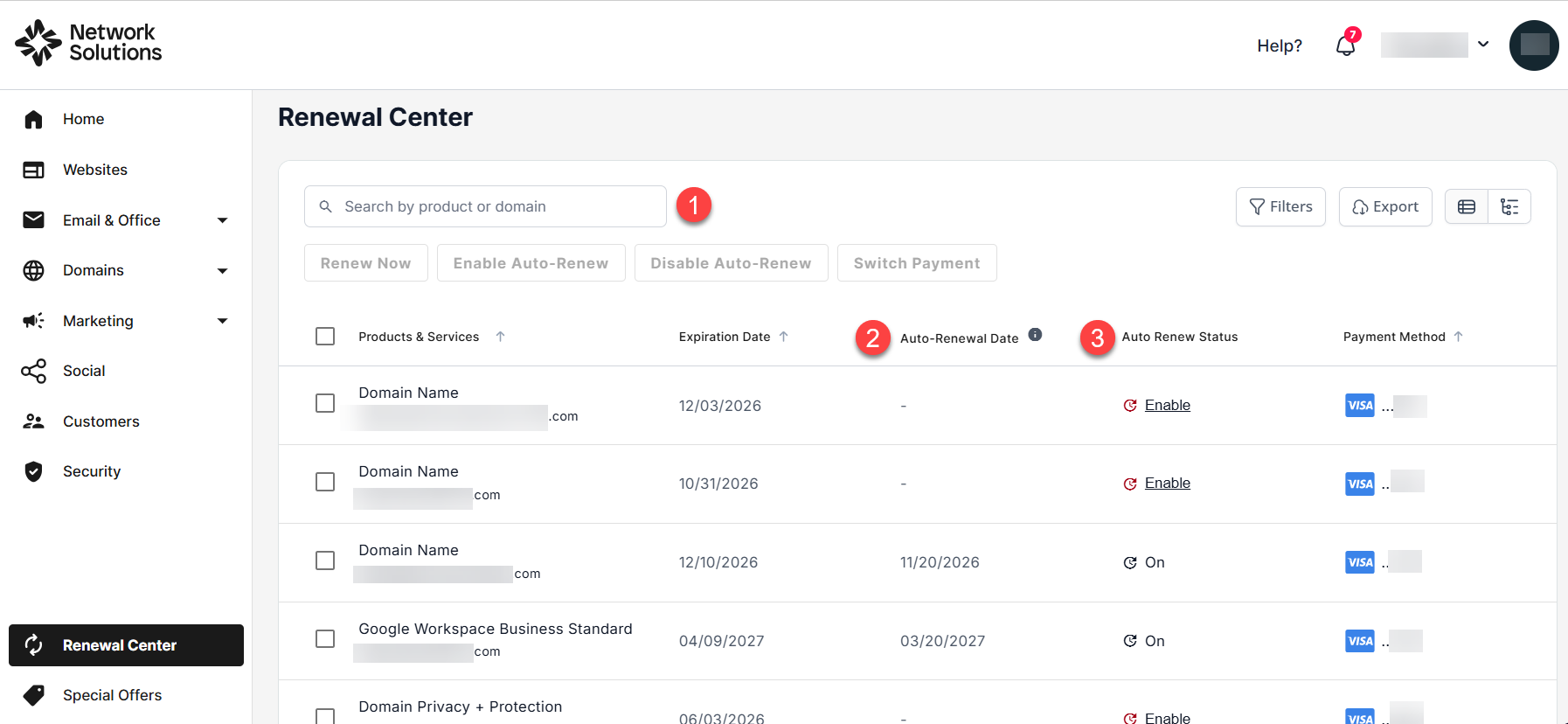1568x724 pixels.
Task: Click the Home house icon
Action: [33, 119]
